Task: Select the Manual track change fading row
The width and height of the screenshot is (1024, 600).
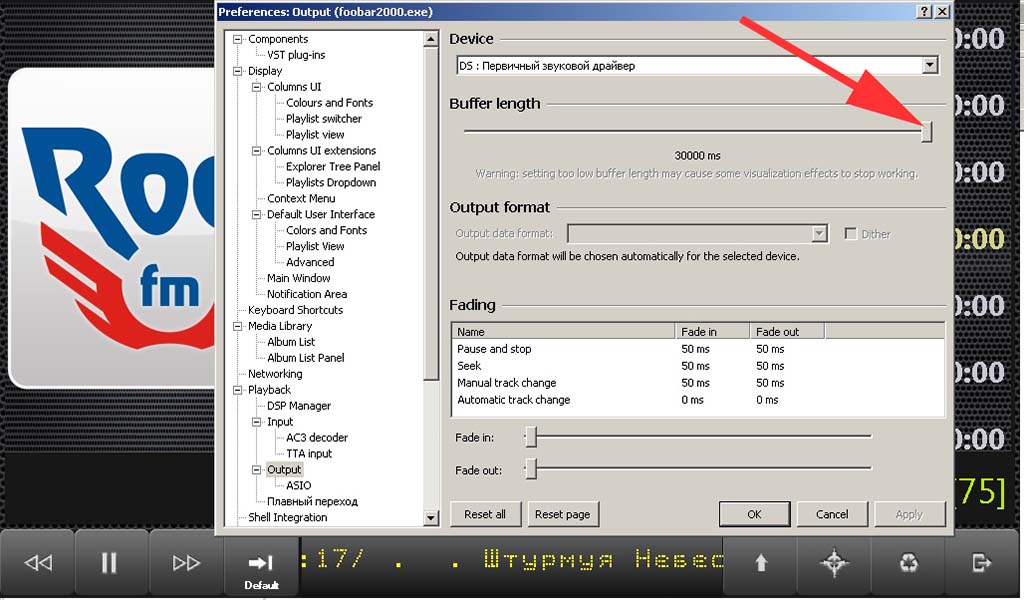Action: 506,383
